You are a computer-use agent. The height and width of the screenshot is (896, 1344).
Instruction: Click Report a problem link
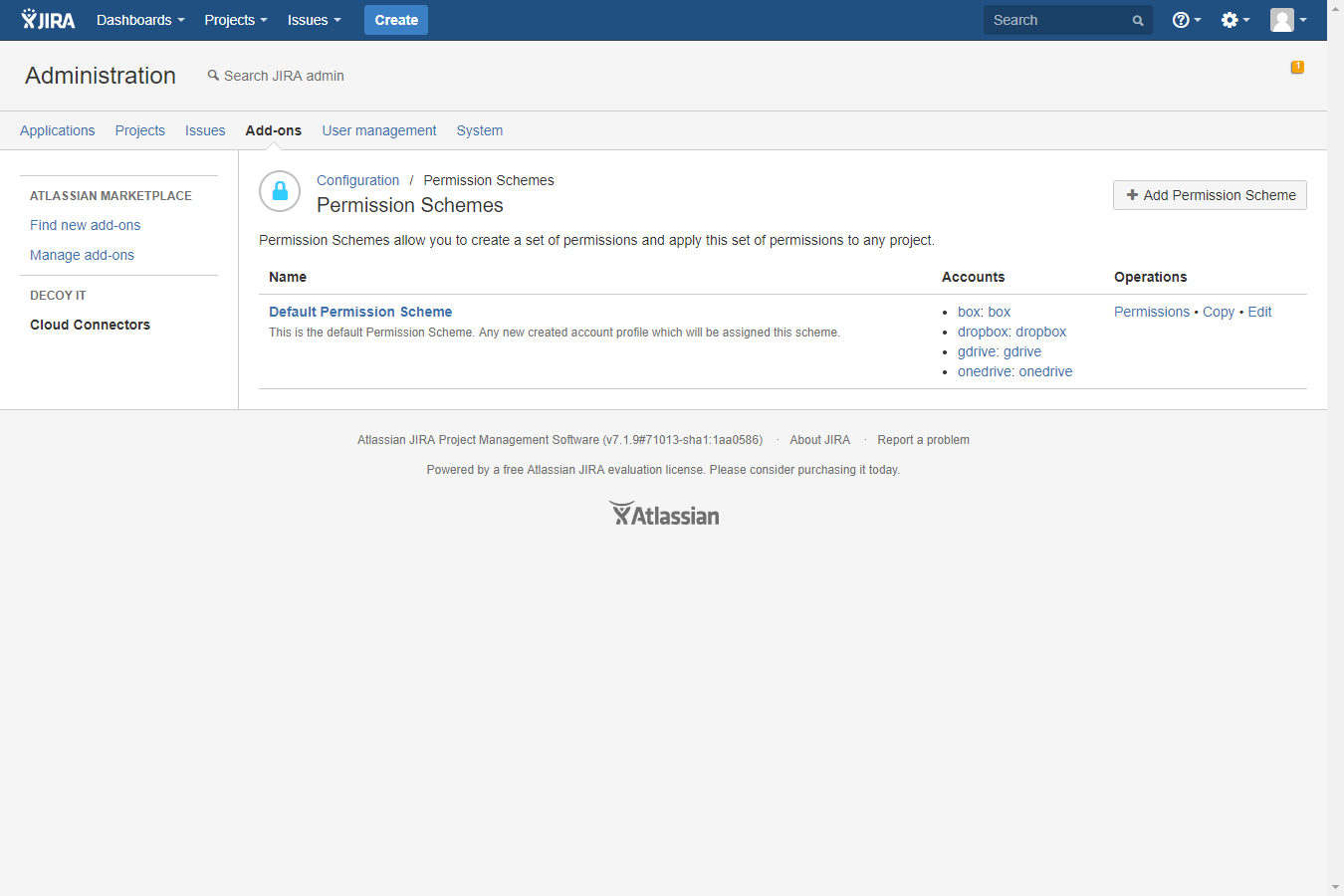click(x=924, y=440)
